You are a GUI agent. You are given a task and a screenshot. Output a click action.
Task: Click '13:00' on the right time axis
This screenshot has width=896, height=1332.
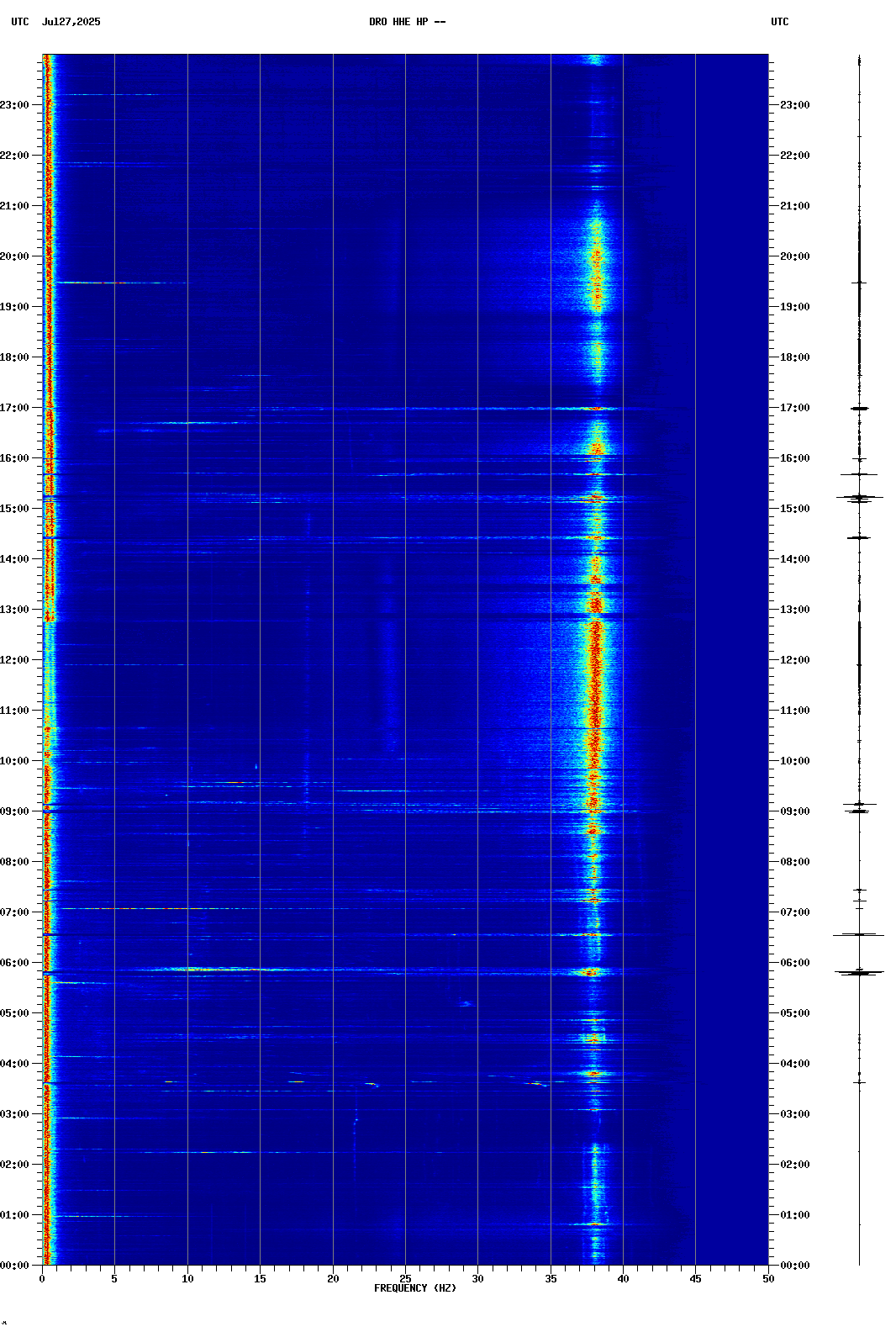click(x=795, y=610)
